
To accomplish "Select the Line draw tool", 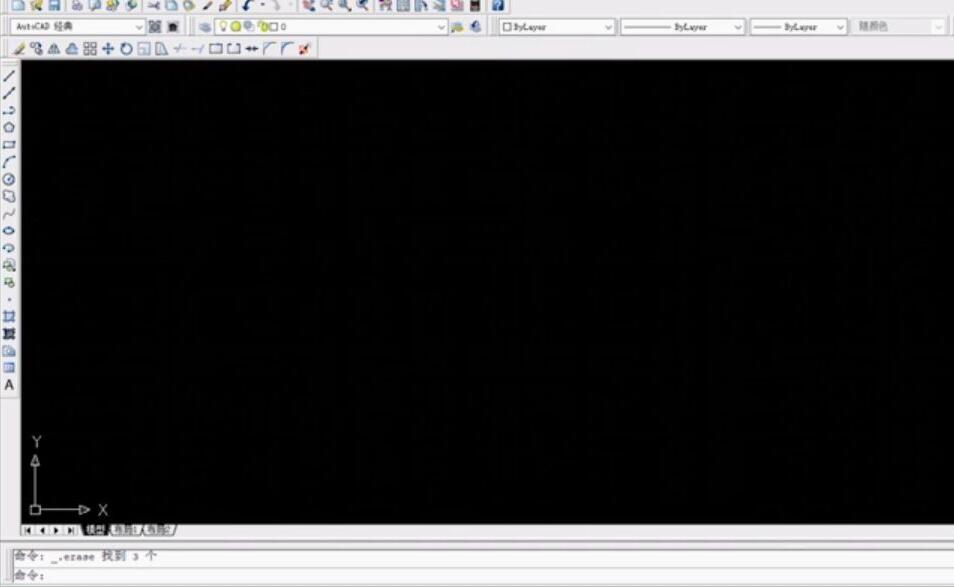I will (9, 76).
